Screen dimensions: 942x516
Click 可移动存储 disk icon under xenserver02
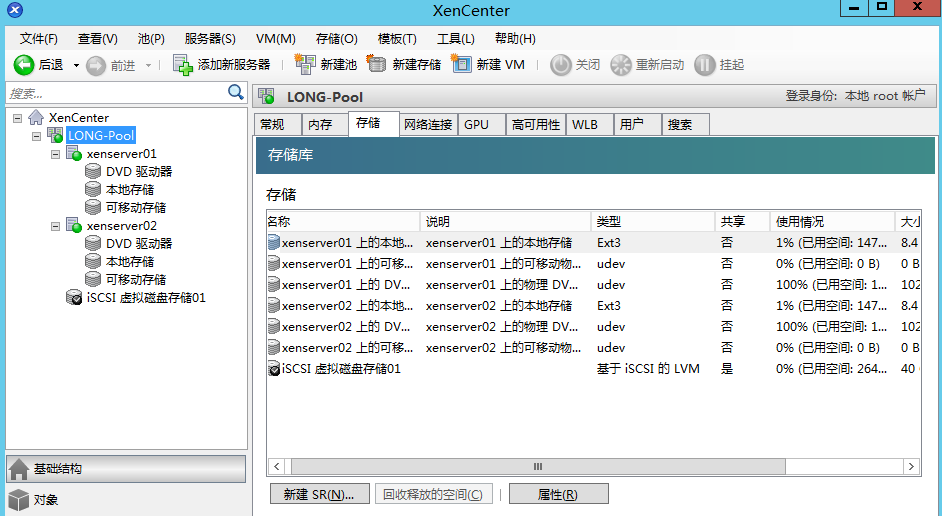(93, 279)
